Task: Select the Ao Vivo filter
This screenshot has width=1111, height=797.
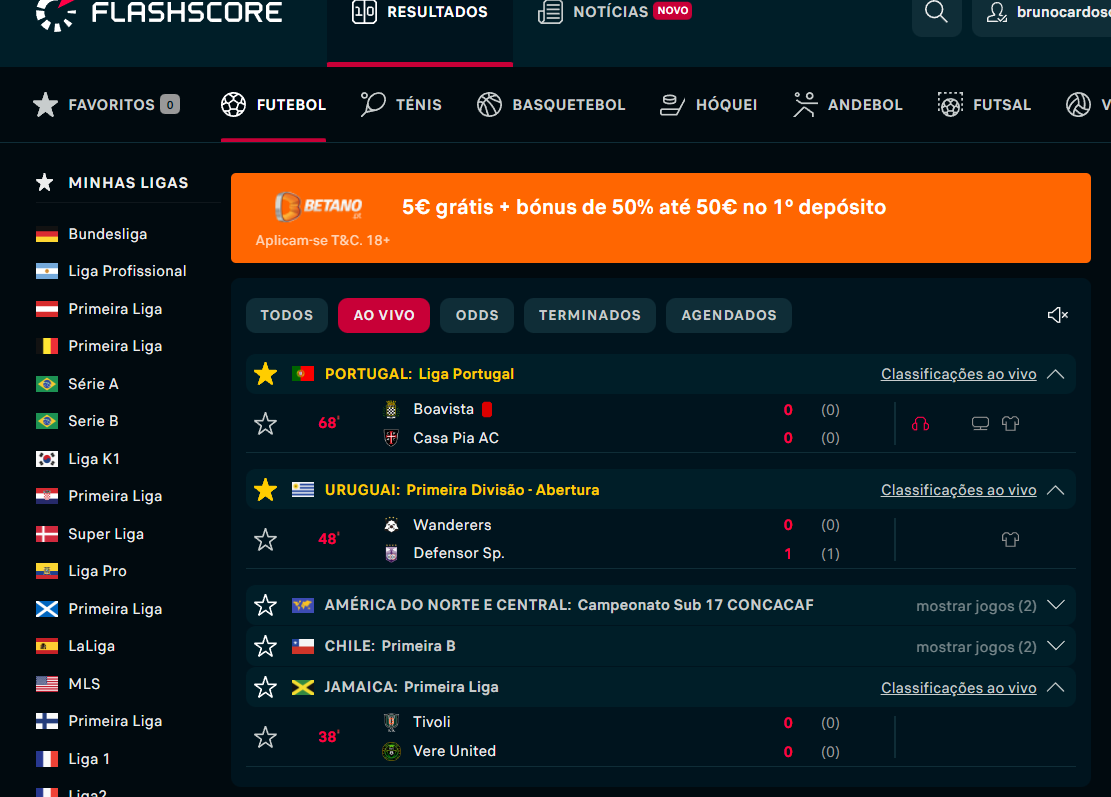Action: coord(384,315)
